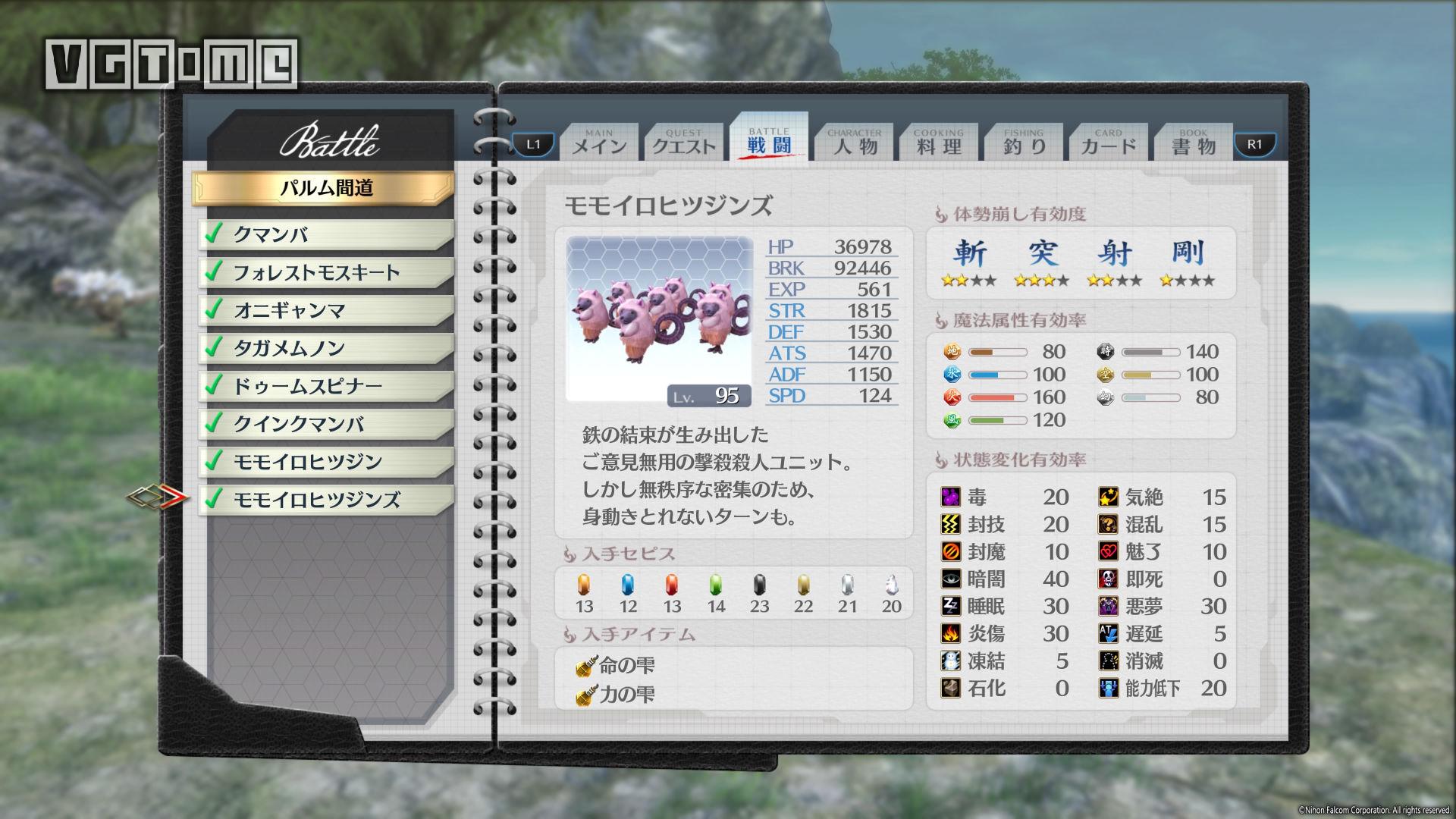Viewport: 1456px width, 819px height.
Task: Click the instant death skull icon
Action: [1109, 579]
